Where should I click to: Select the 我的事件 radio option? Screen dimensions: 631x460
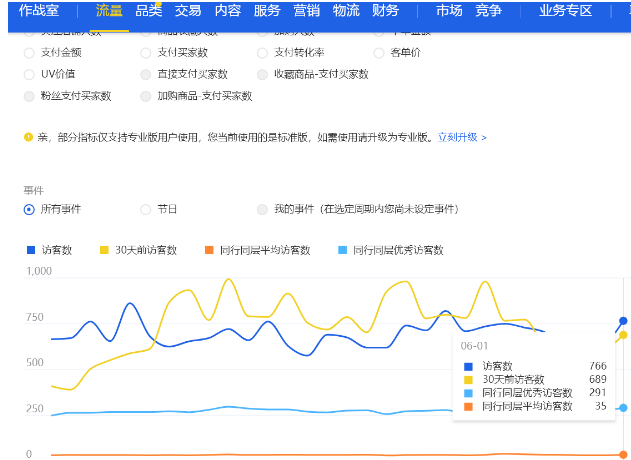click(x=262, y=210)
